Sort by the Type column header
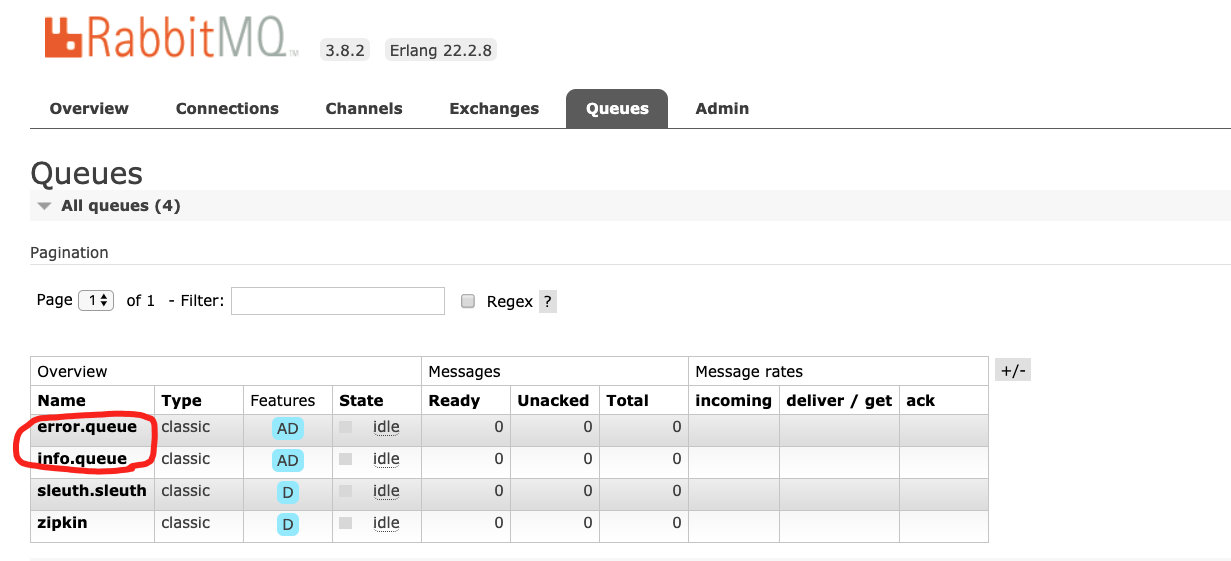Viewport: 1231px width, 561px height. coord(181,400)
